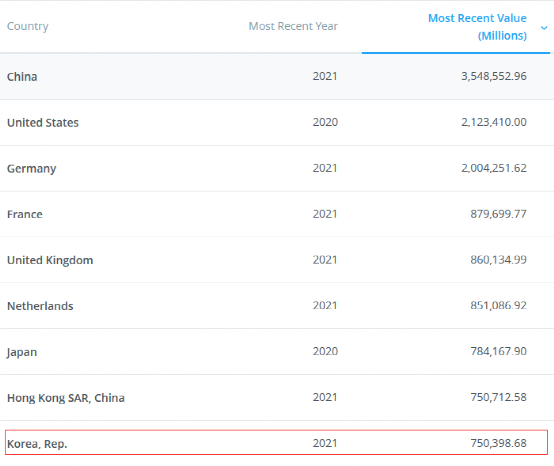Select the Germany row name

tap(31, 169)
